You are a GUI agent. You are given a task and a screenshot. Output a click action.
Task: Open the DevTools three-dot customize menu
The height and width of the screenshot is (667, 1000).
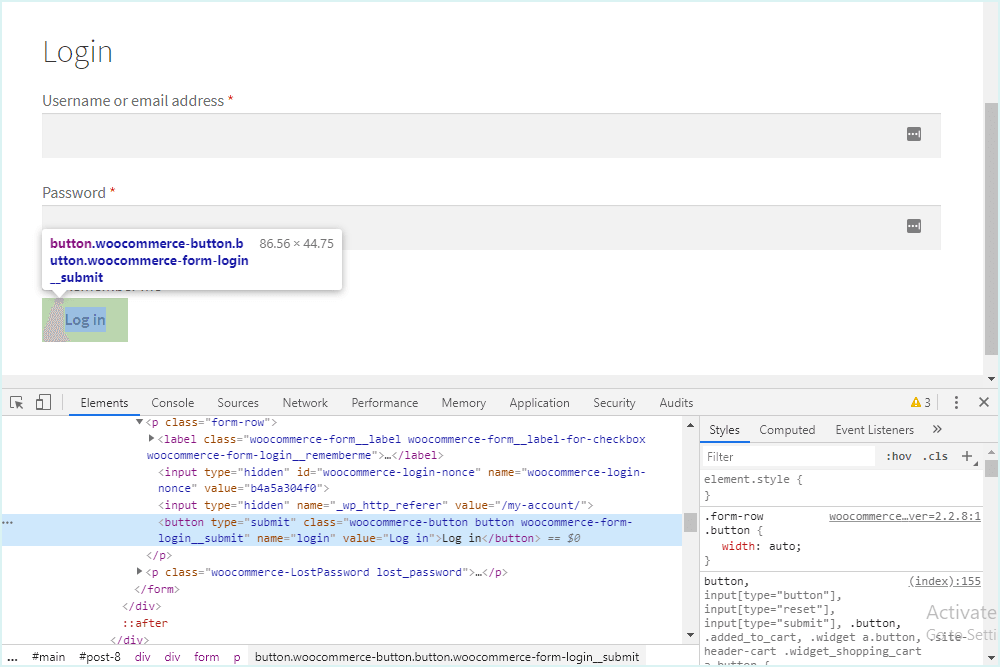[956, 403]
